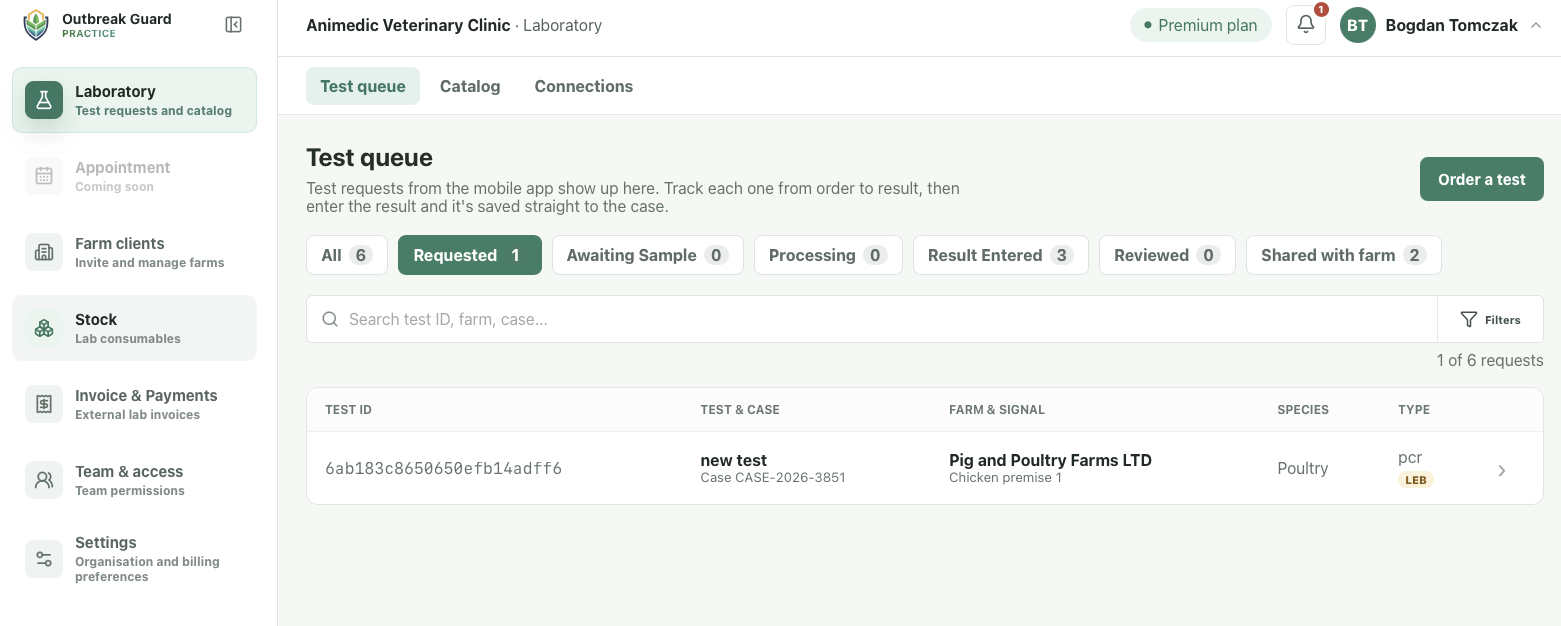Filter by Processing status
The image size is (1561, 626).
pos(828,255)
